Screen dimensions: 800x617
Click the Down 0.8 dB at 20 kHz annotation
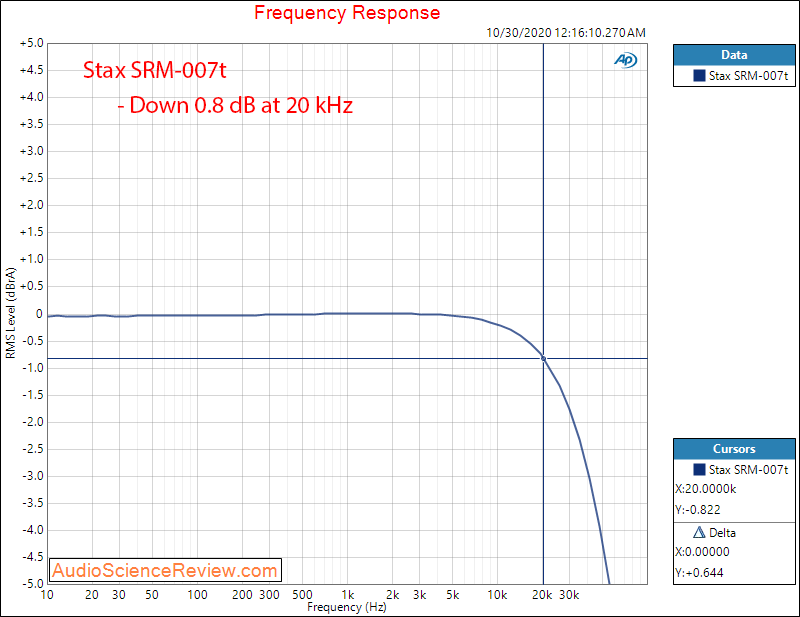235,105
